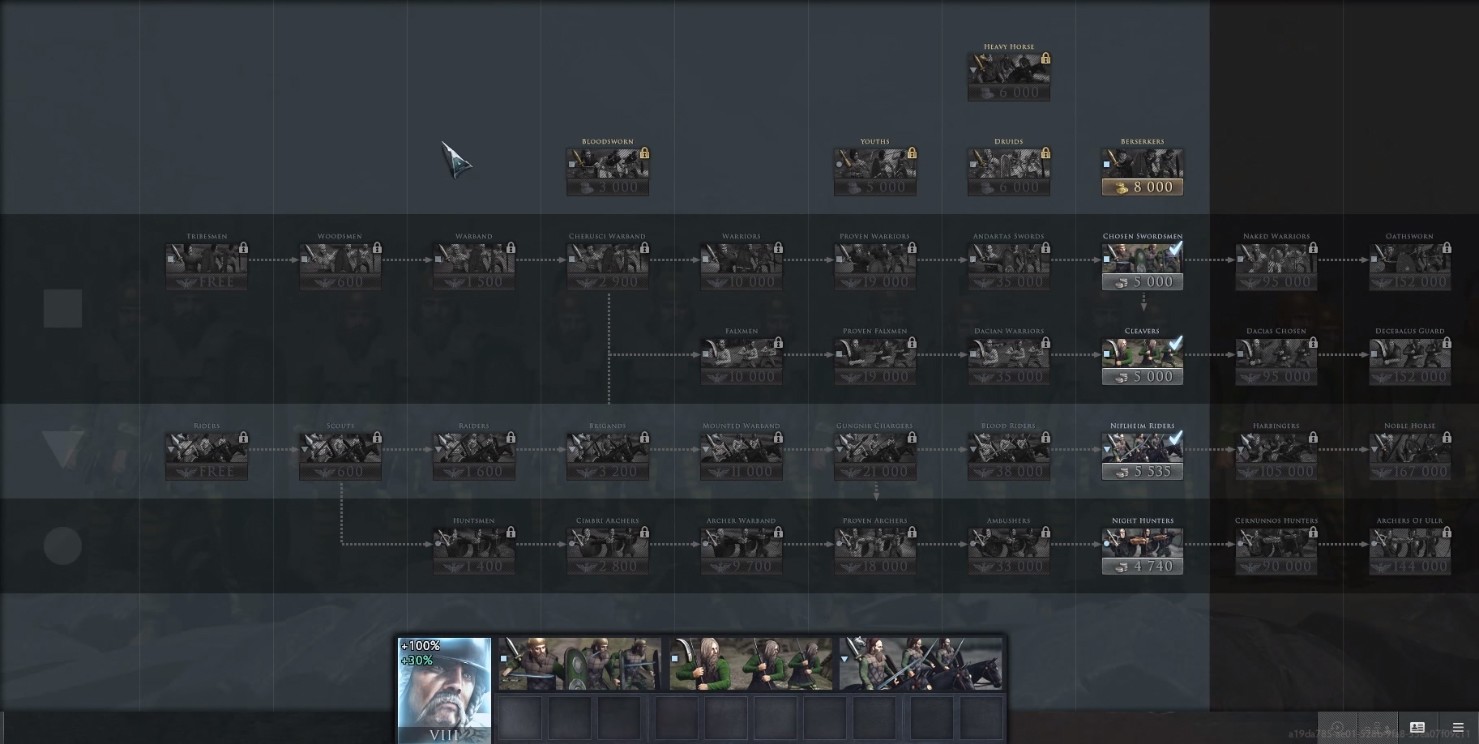
Task: Open the Proven Falxmen unit card
Action: [x=875, y=362]
